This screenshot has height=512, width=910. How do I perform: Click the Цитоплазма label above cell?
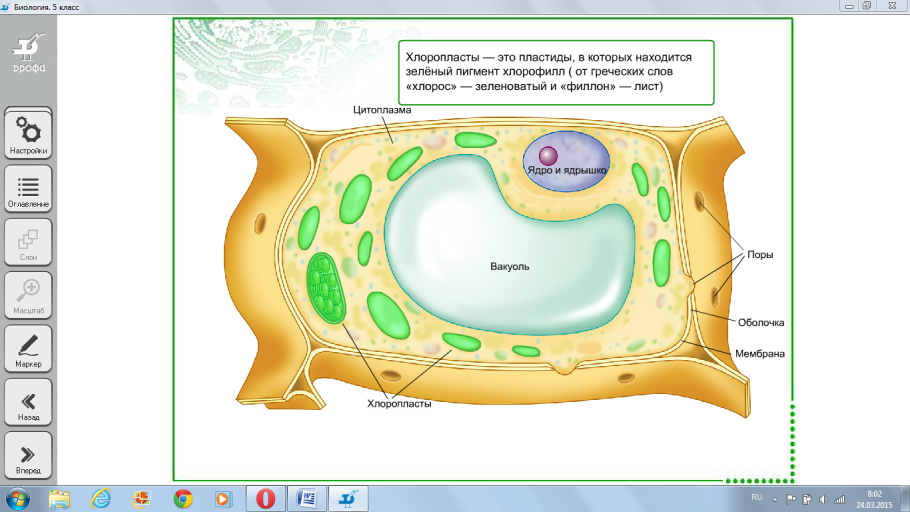[x=384, y=108]
